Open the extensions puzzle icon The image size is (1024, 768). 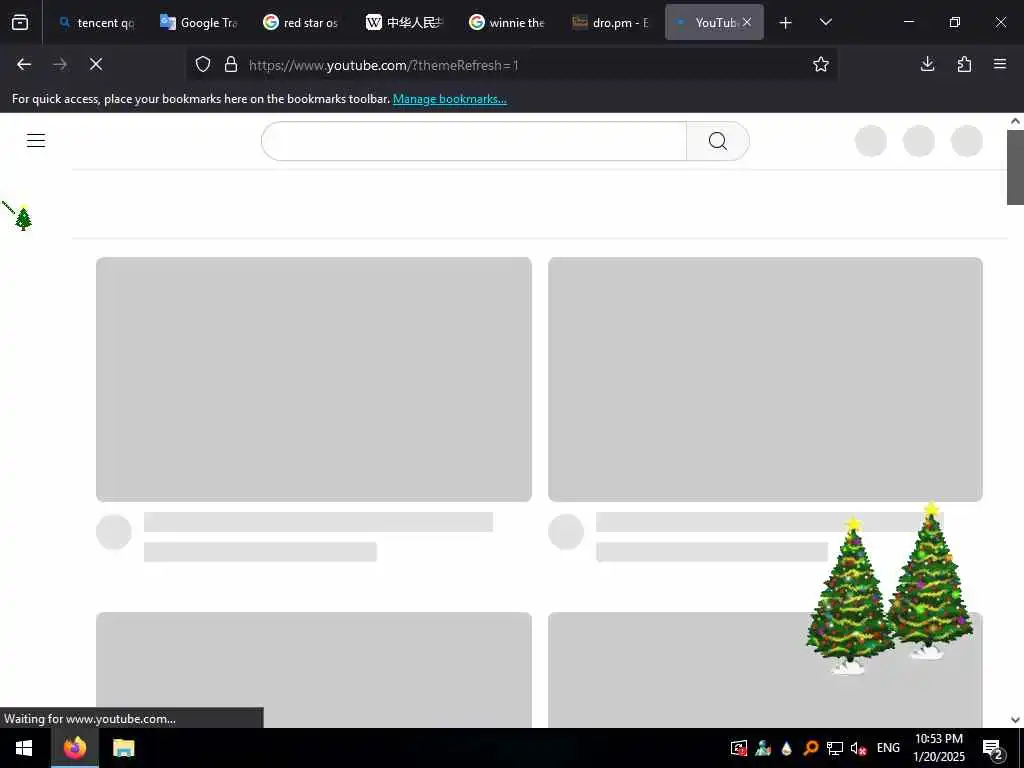pos(964,64)
